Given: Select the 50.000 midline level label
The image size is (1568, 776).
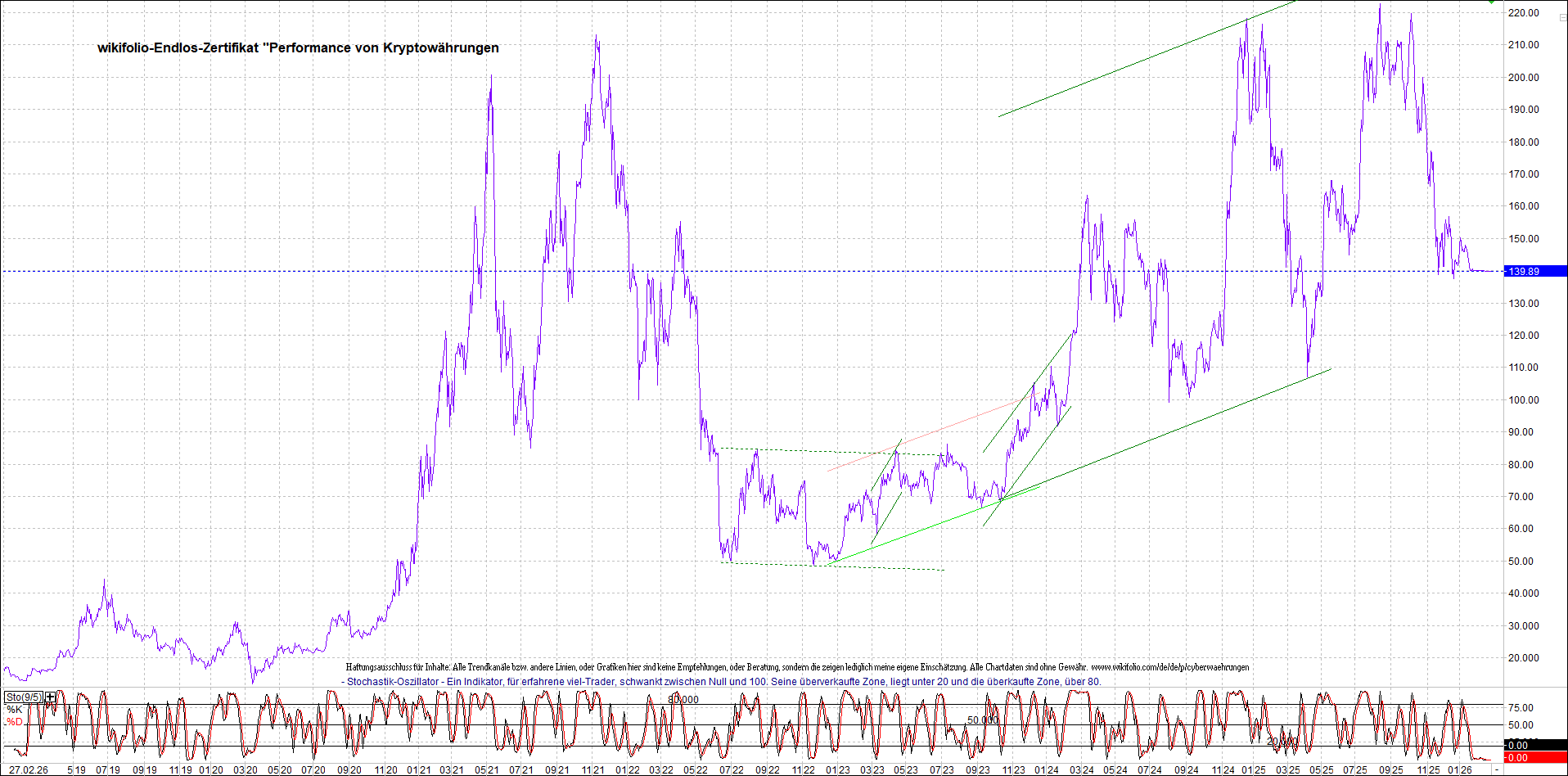Looking at the screenshot, I should click(983, 720).
